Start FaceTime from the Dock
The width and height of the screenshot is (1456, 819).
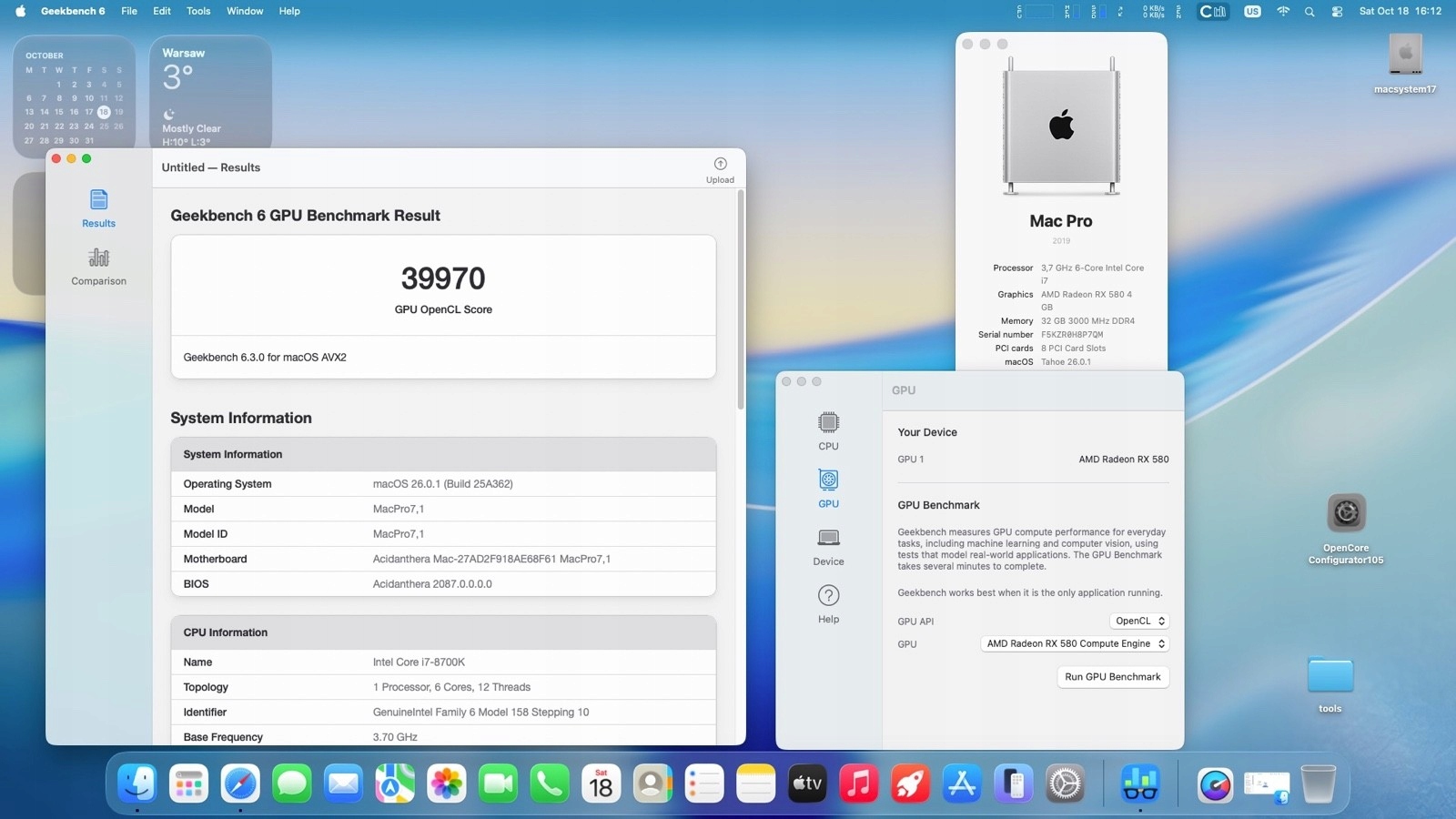click(x=498, y=784)
